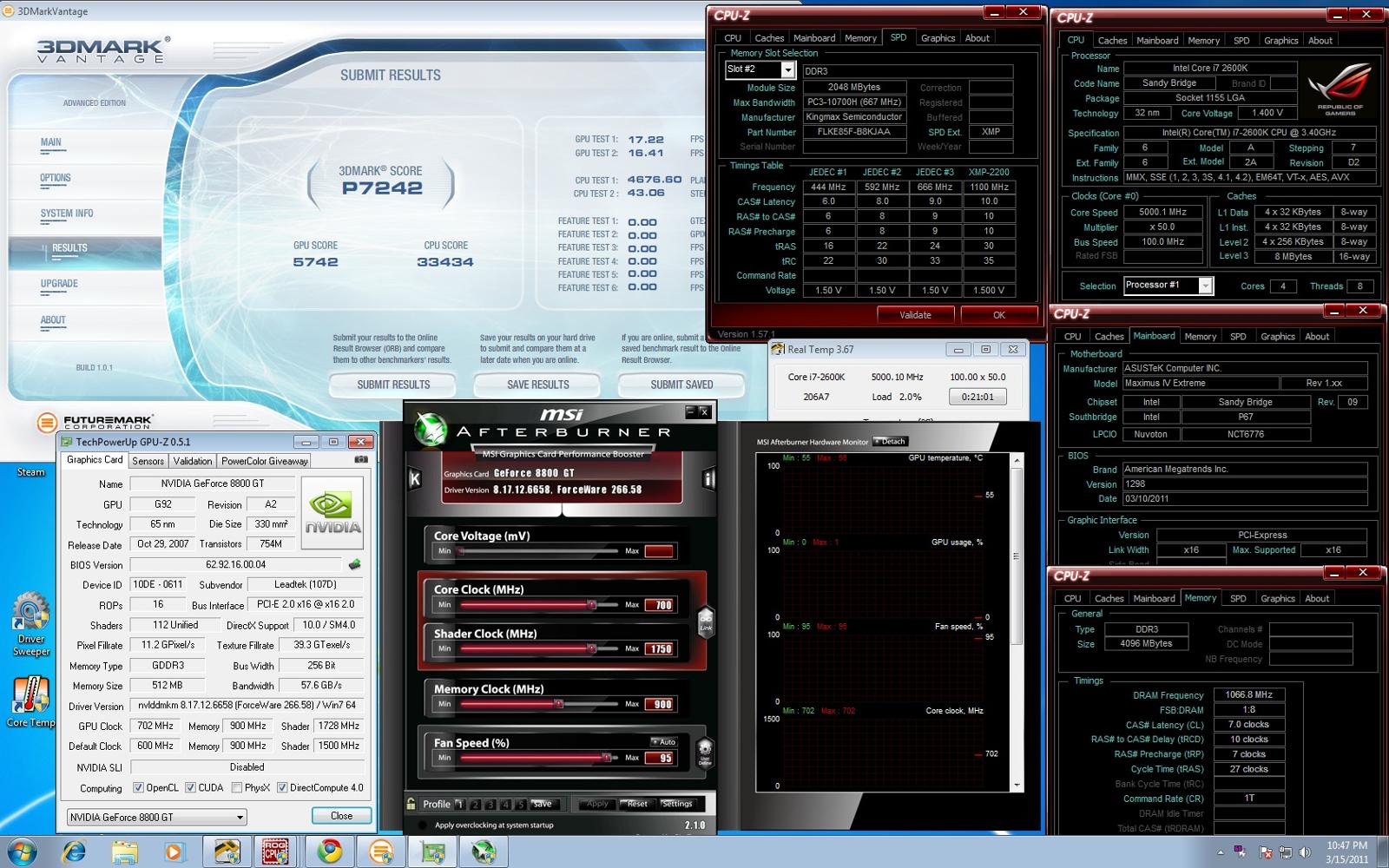Click the volume speaker tray icon
Screen dimensions: 1389x868
1304,852
